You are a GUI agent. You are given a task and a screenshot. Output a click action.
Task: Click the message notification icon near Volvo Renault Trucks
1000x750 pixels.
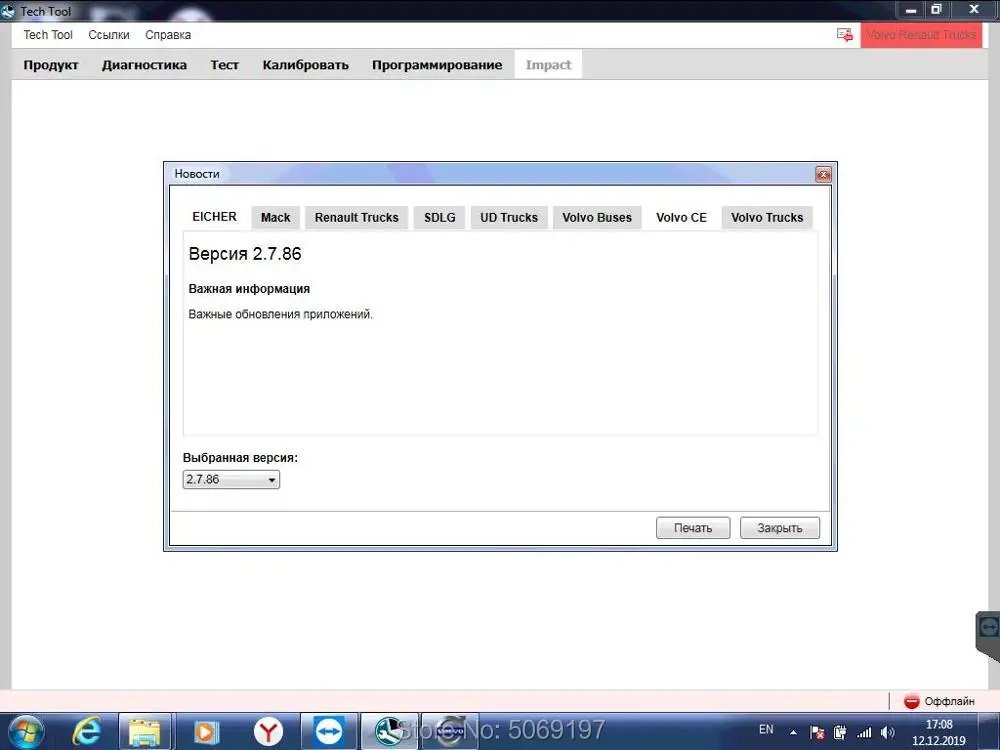tap(844, 34)
